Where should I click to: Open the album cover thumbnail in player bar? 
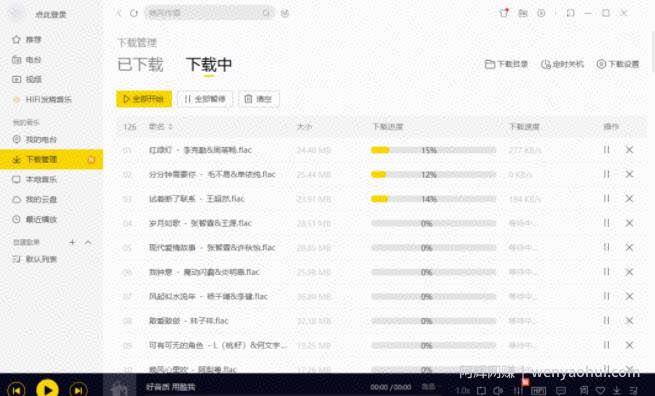click(x=119, y=385)
